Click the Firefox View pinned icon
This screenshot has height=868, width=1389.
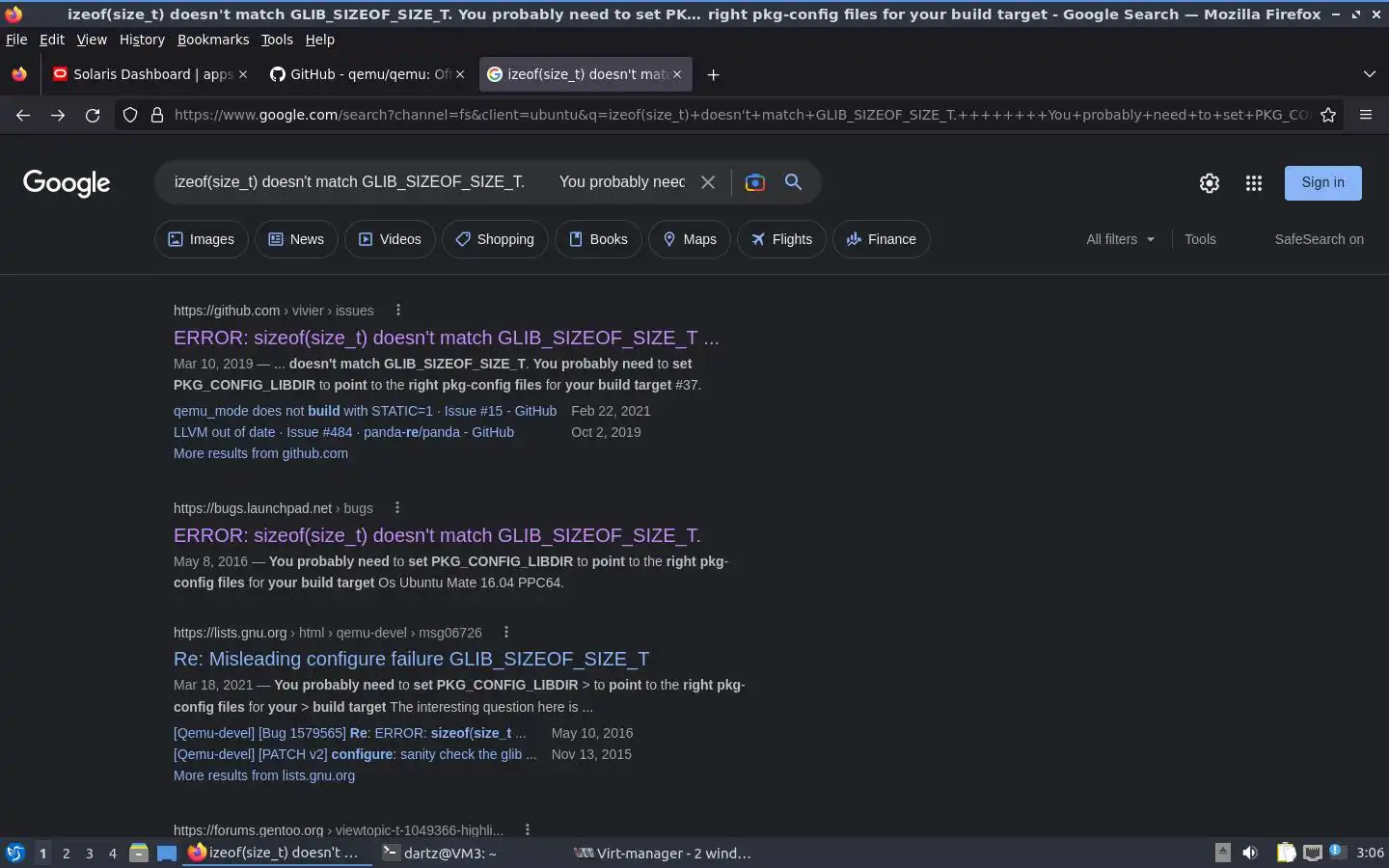[19, 74]
